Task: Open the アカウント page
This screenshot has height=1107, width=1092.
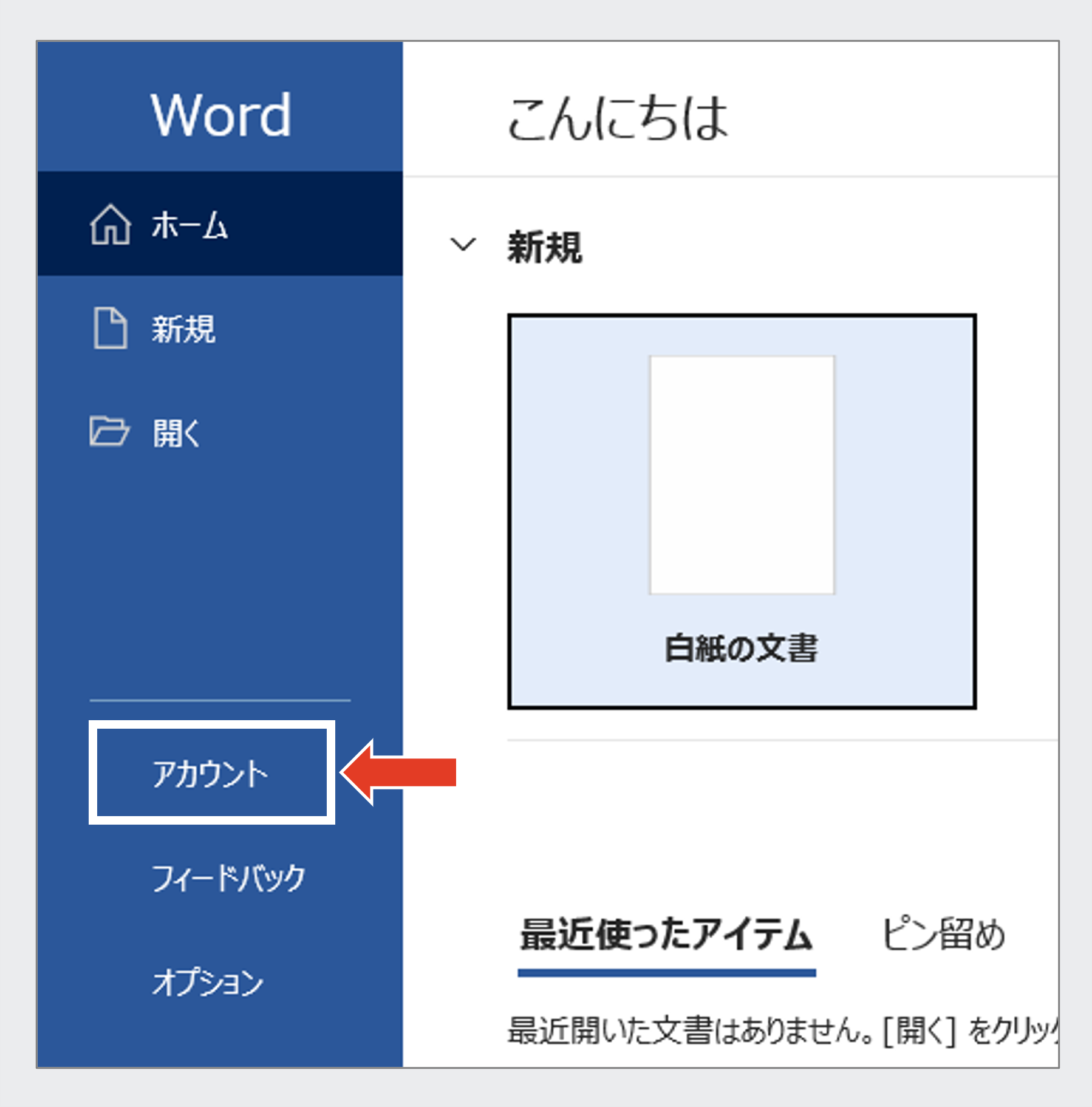Action: (x=210, y=774)
